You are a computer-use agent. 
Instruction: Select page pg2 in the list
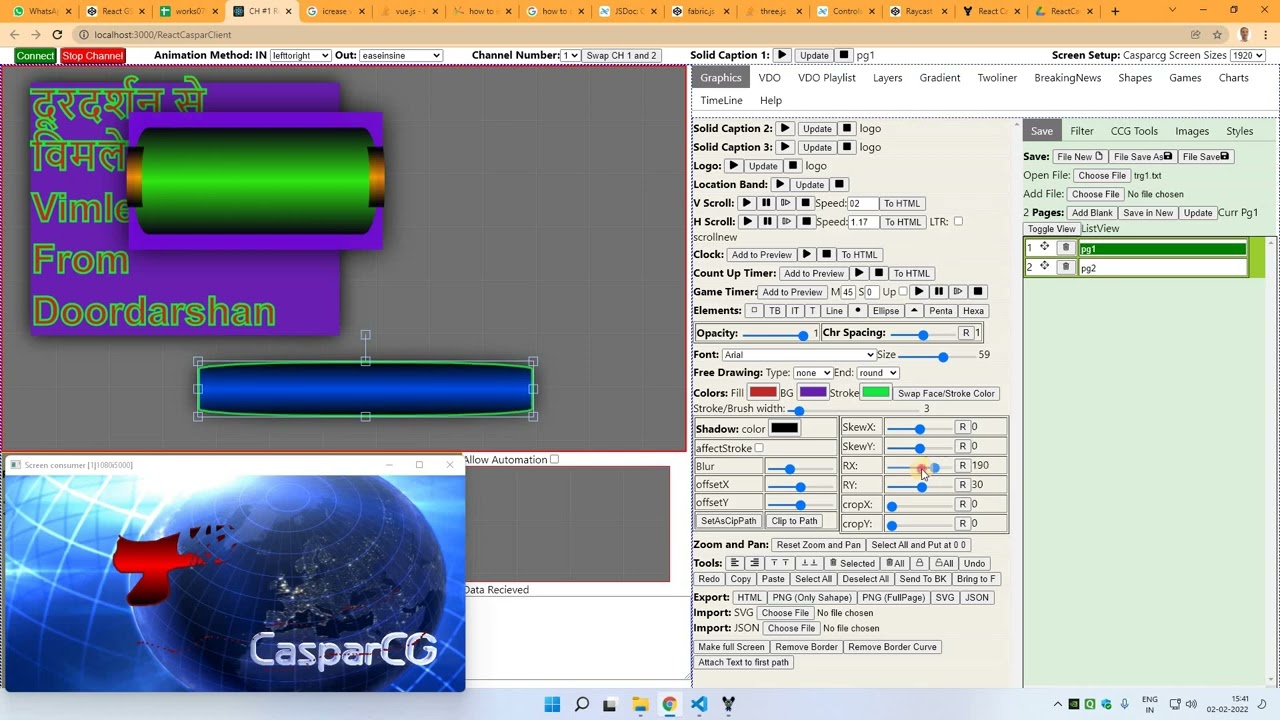tap(1162, 268)
